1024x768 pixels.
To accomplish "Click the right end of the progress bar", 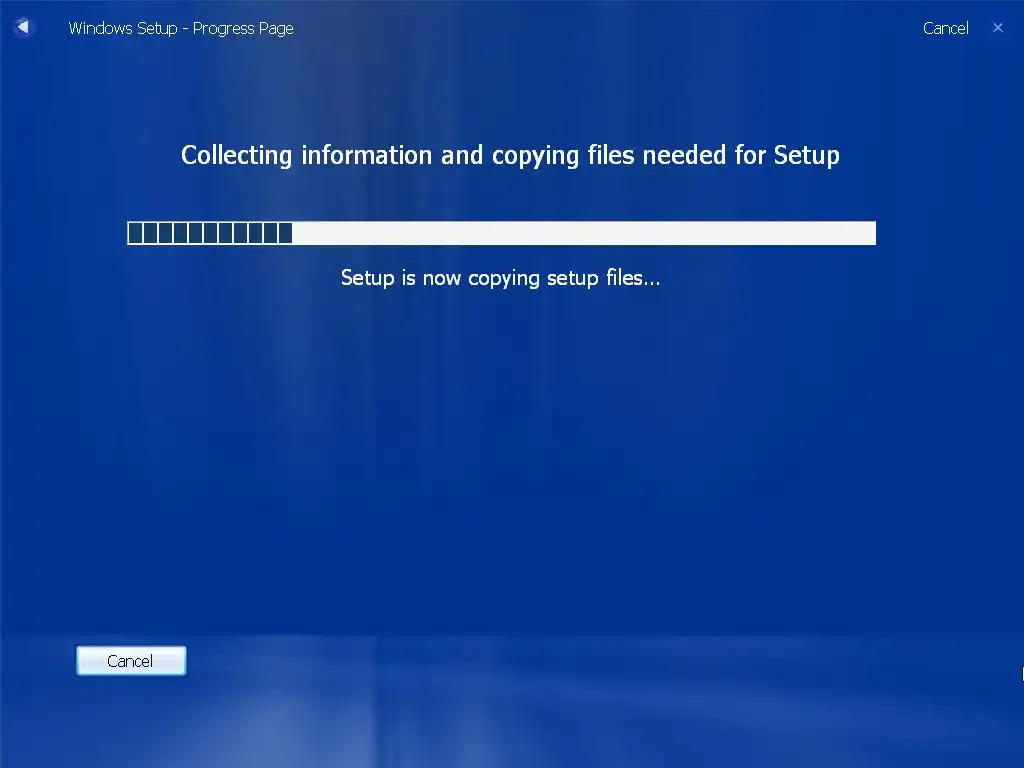I will coord(869,233).
